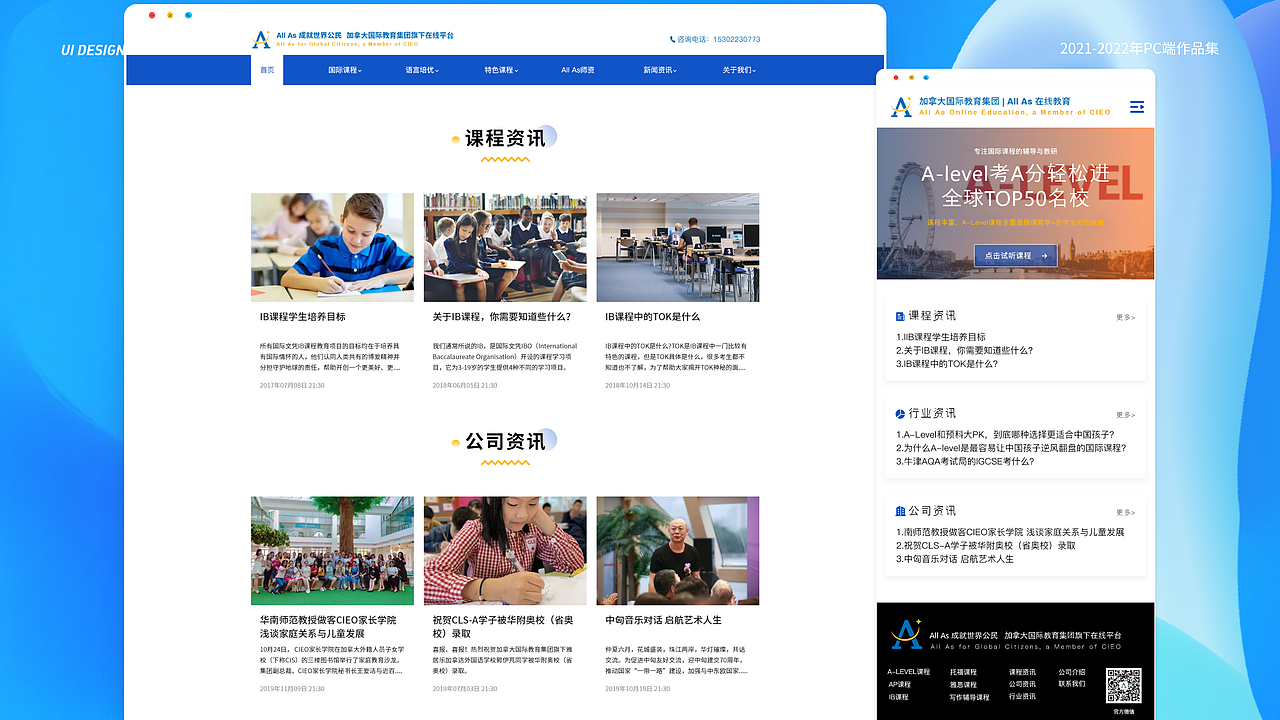Screen dimensions: 1280x720
Task: Click the 公司资讯 building icon in mobile view
Action: point(900,511)
